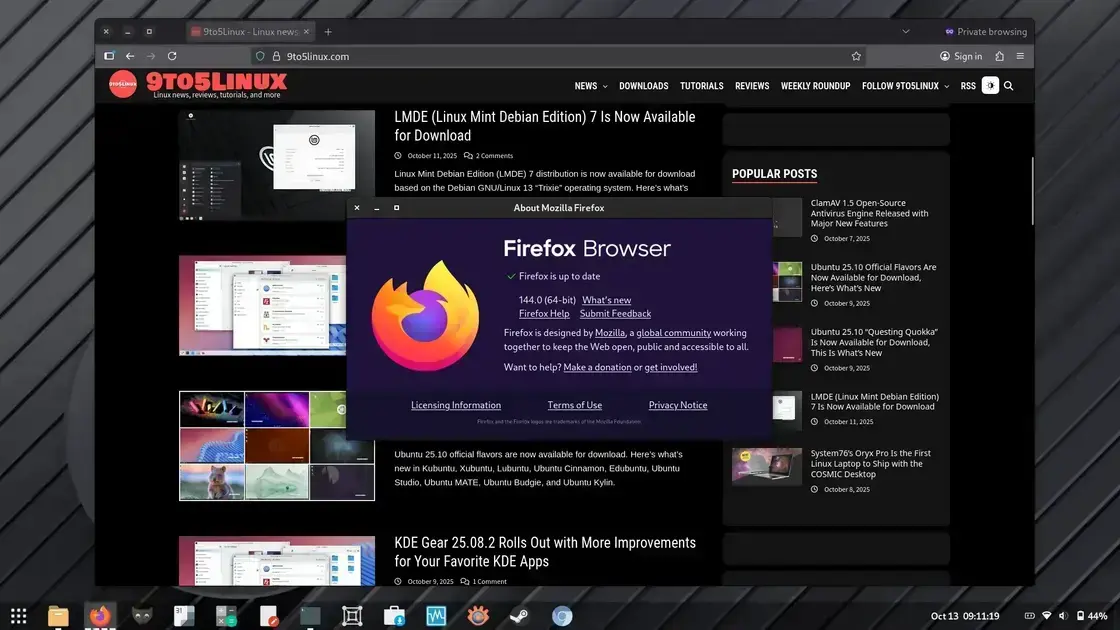Open the applications grid in the taskbar
This screenshot has height=630, width=1120.
[19, 616]
